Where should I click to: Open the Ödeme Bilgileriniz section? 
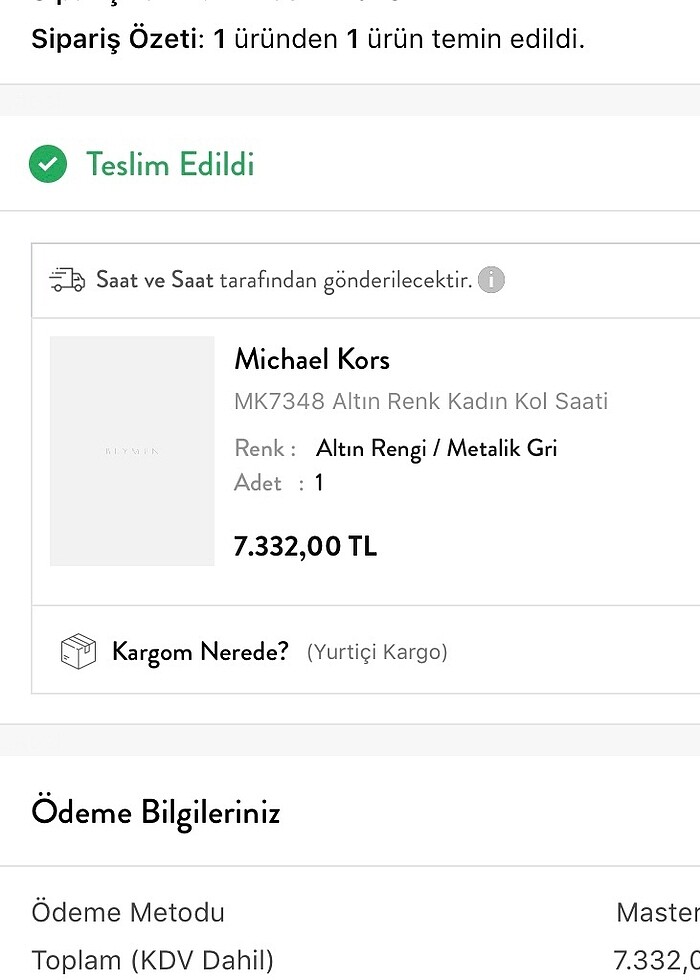pos(156,812)
